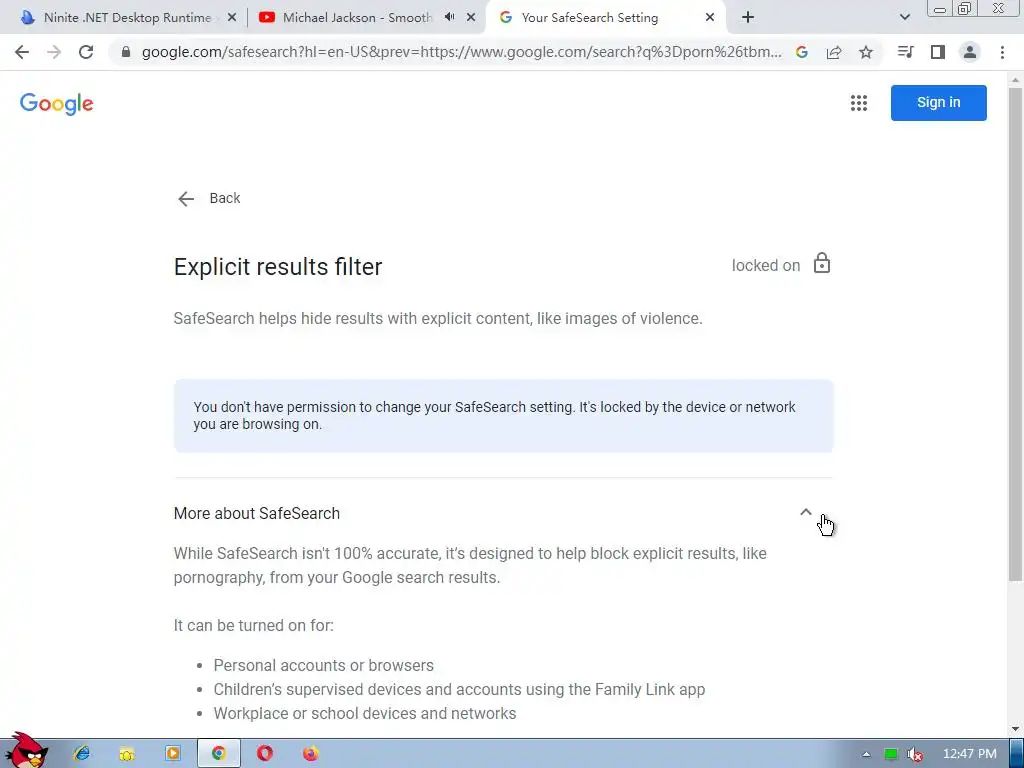Bookmark this page with the star
The width and height of the screenshot is (1024, 768).
point(866,52)
